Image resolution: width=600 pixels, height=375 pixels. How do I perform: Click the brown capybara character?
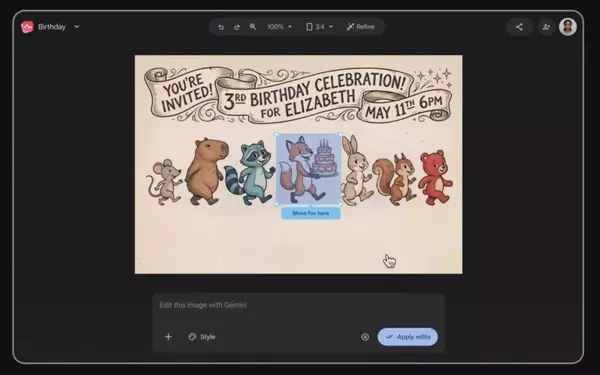tap(206, 171)
